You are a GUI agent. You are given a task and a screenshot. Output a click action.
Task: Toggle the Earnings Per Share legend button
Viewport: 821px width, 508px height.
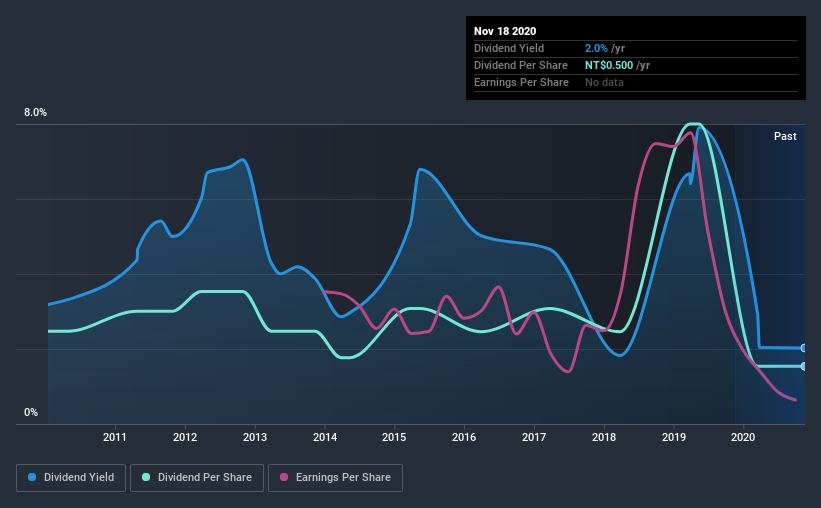335,478
